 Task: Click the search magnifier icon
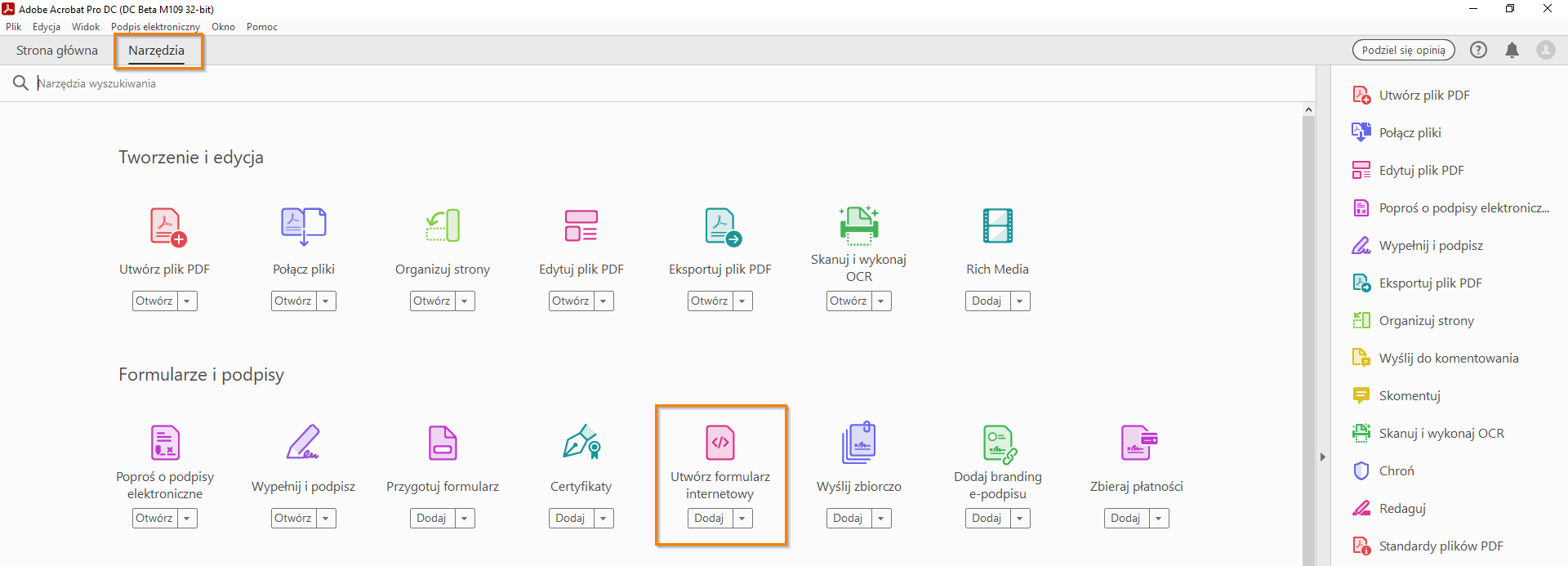pos(20,83)
